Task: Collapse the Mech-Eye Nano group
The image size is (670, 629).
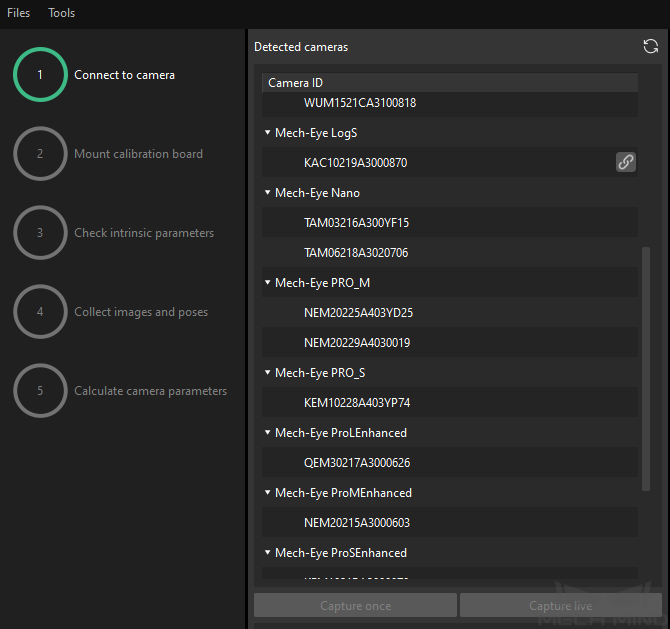Action: [x=267, y=193]
